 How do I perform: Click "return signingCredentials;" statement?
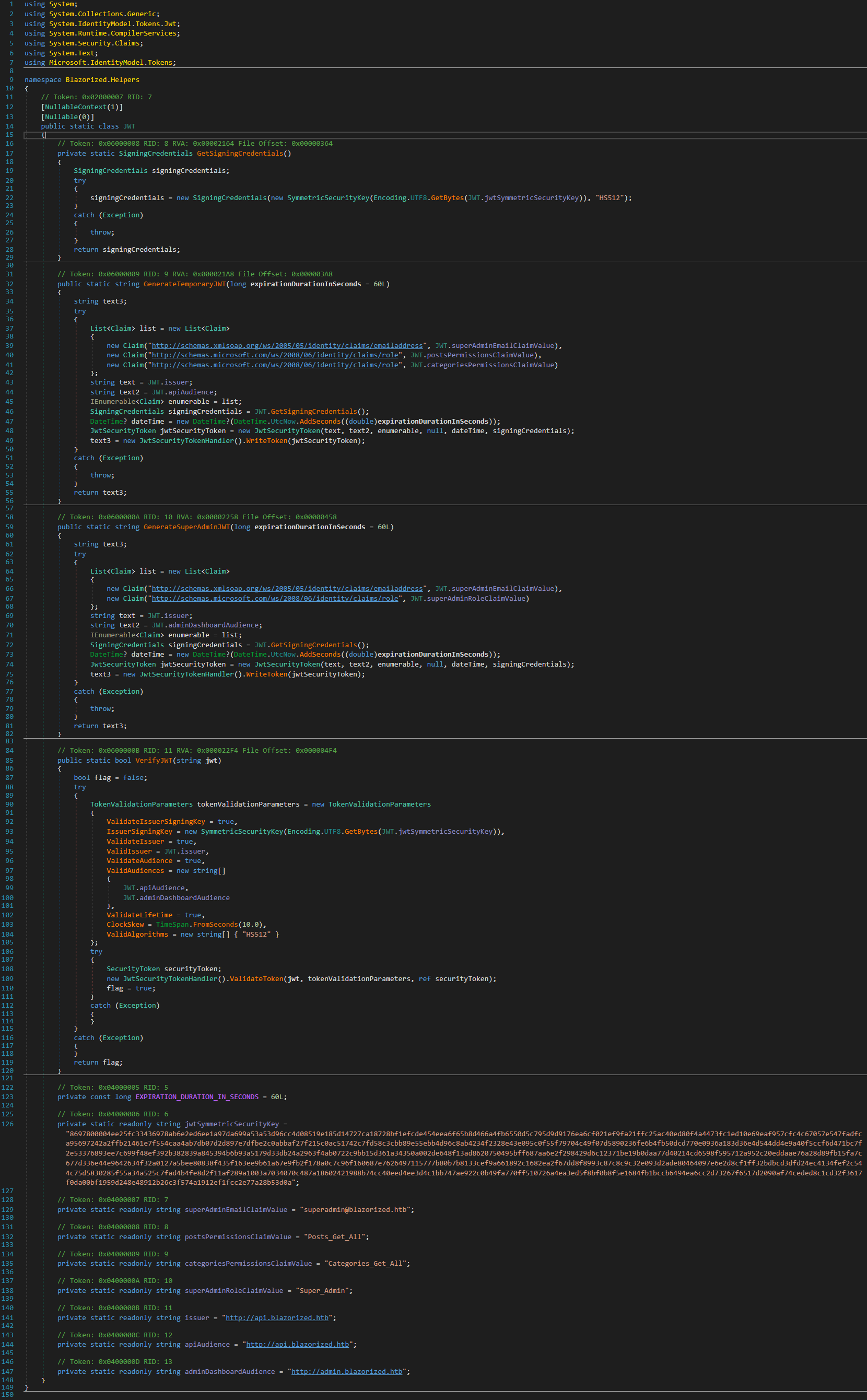point(127,250)
